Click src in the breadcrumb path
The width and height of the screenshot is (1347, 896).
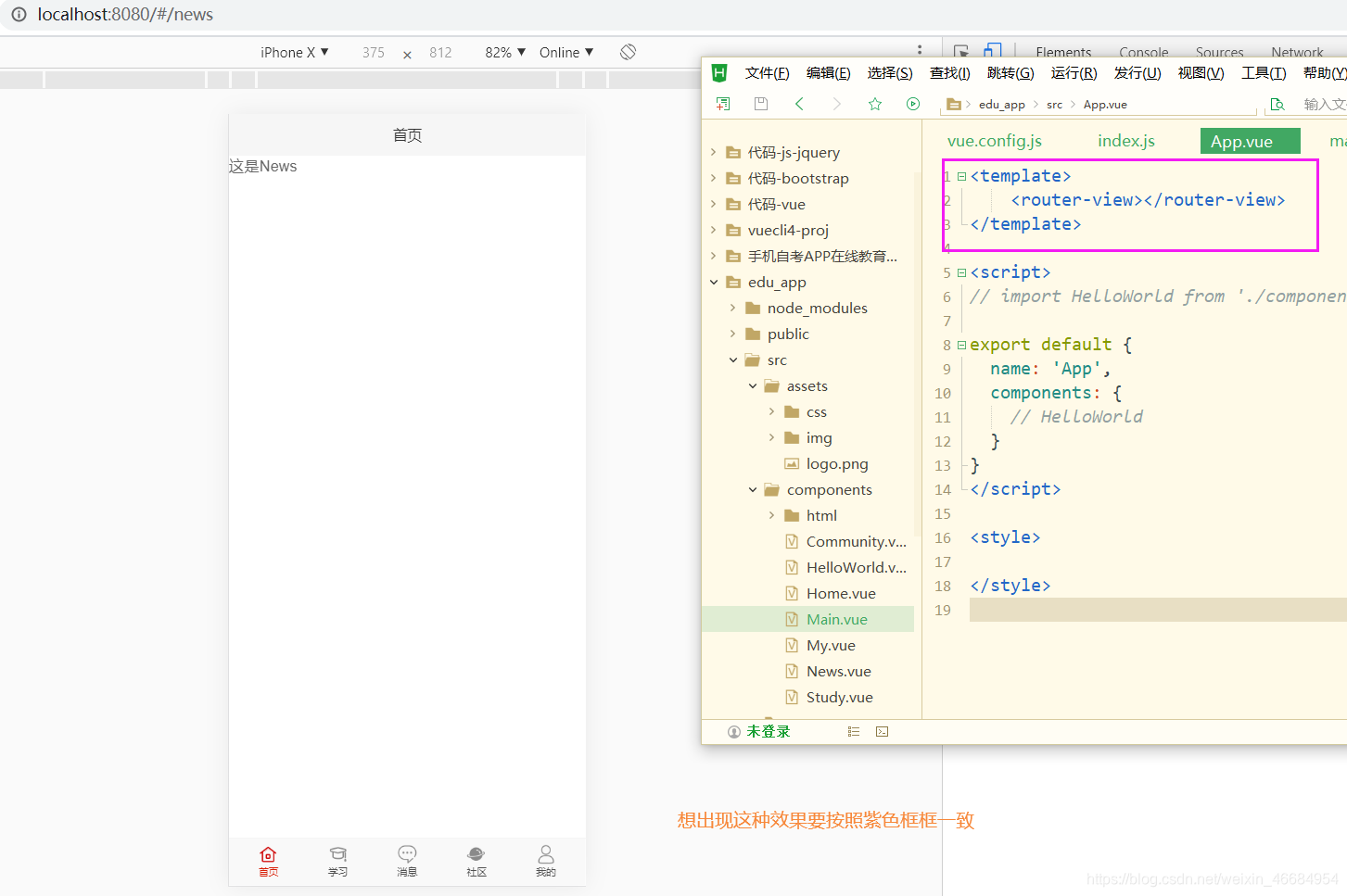click(x=1054, y=105)
